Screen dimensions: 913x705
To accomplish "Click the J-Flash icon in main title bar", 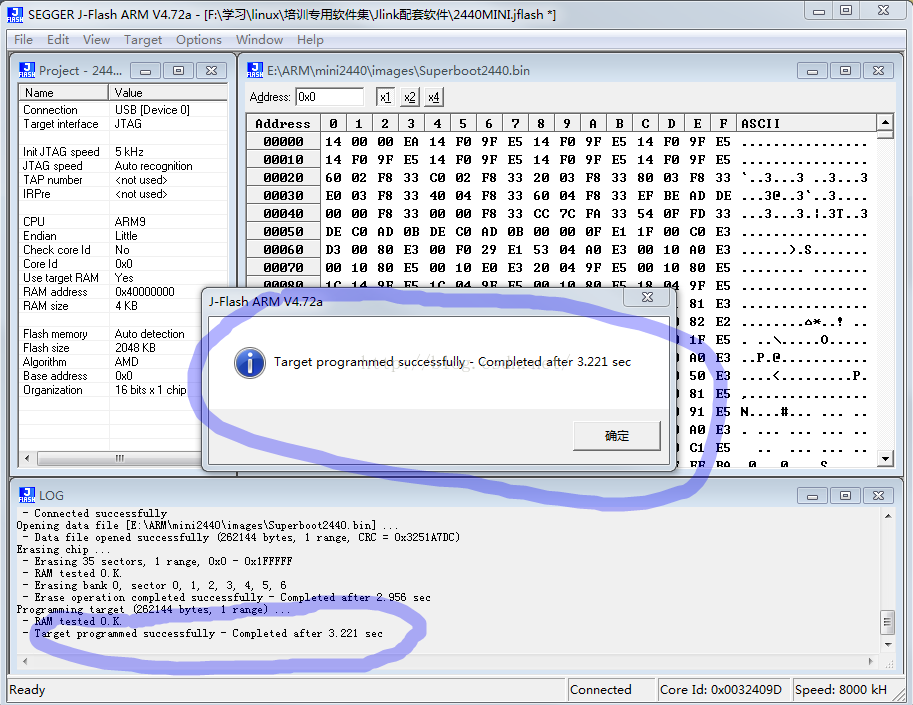I will coord(15,15).
